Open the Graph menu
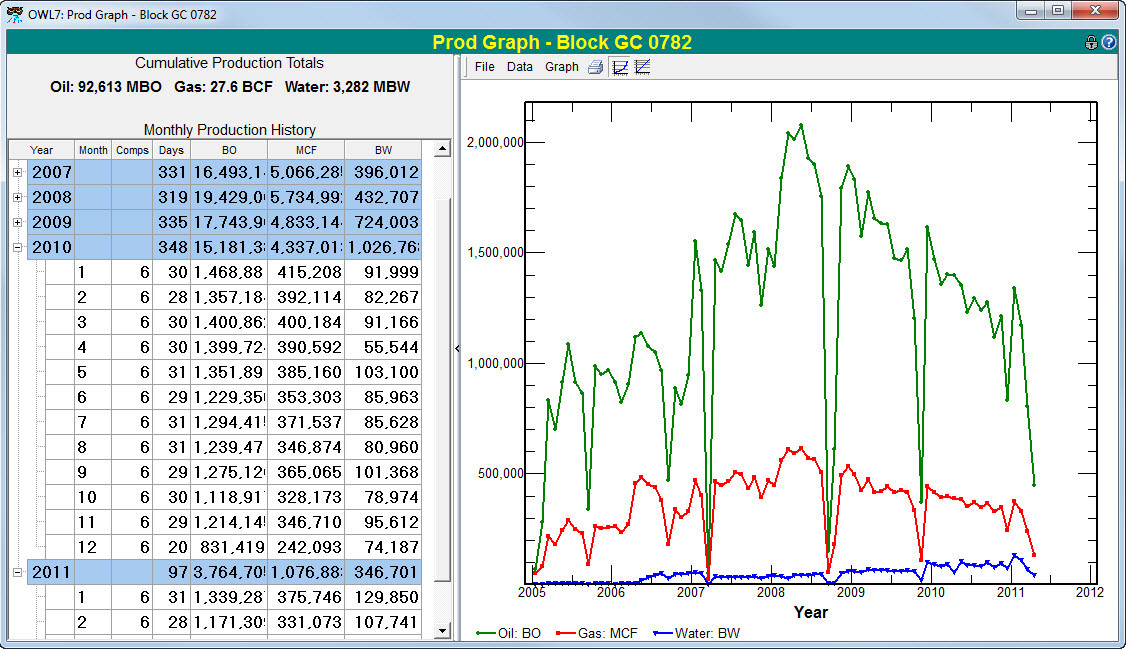Screen dimensions: 1126x649 562,67
